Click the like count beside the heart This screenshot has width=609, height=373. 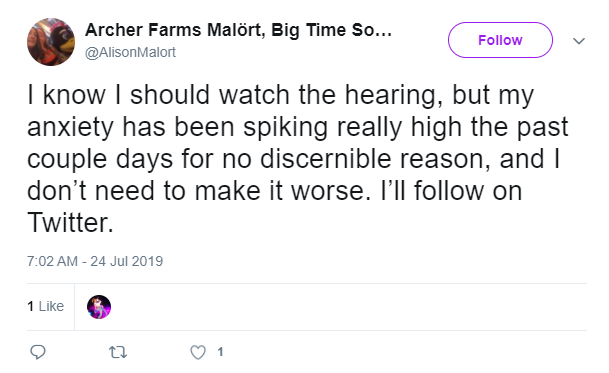coord(220,352)
